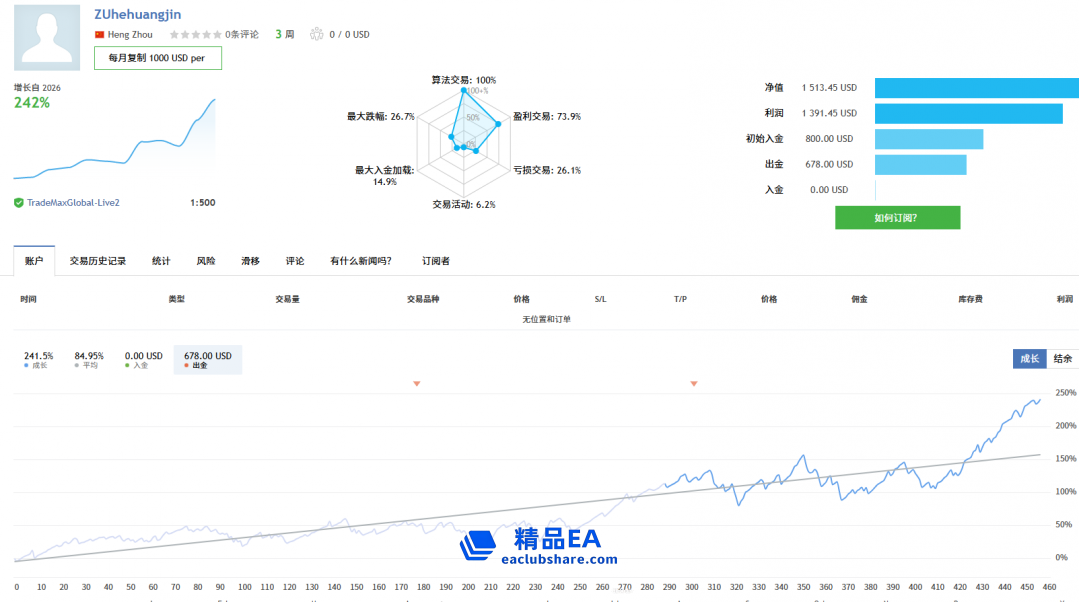Click the profile avatar placeholder image
Image resolution: width=1079 pixels, height=602 pixels.
pos(46,37)
